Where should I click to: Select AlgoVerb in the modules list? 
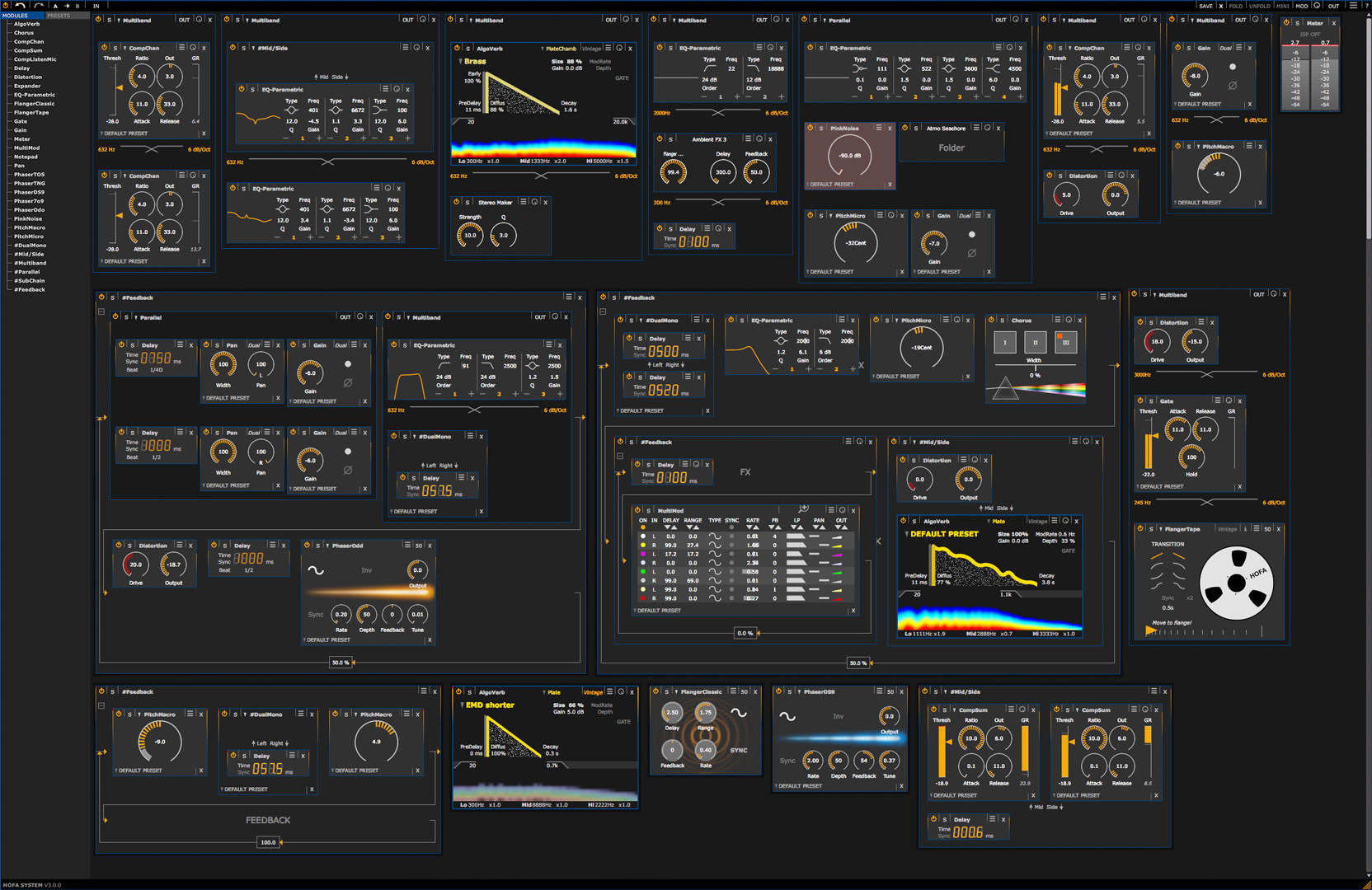pyautogui.click(x=26, y=24)
